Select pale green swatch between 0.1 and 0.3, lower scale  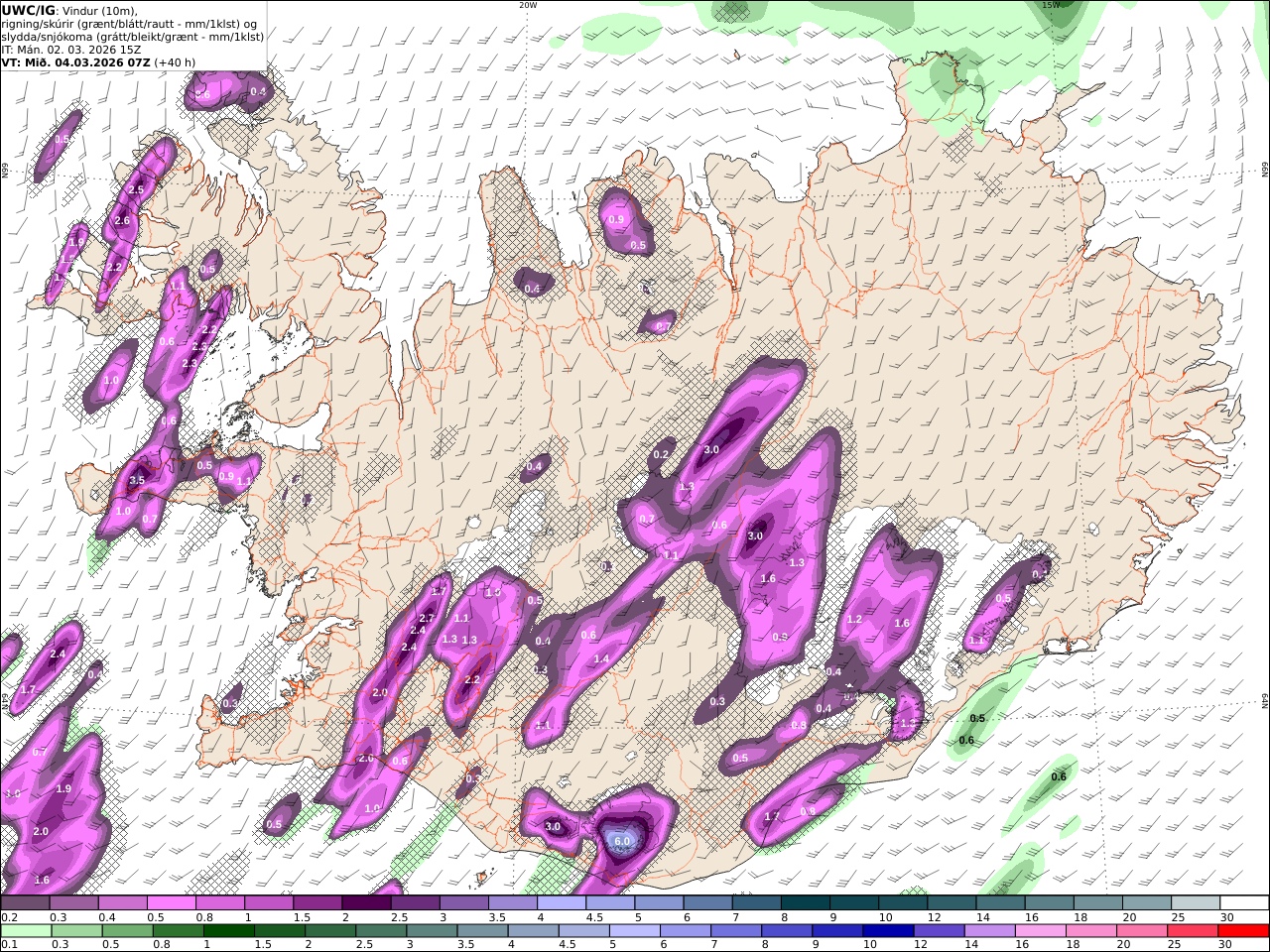tap(25, 931)
